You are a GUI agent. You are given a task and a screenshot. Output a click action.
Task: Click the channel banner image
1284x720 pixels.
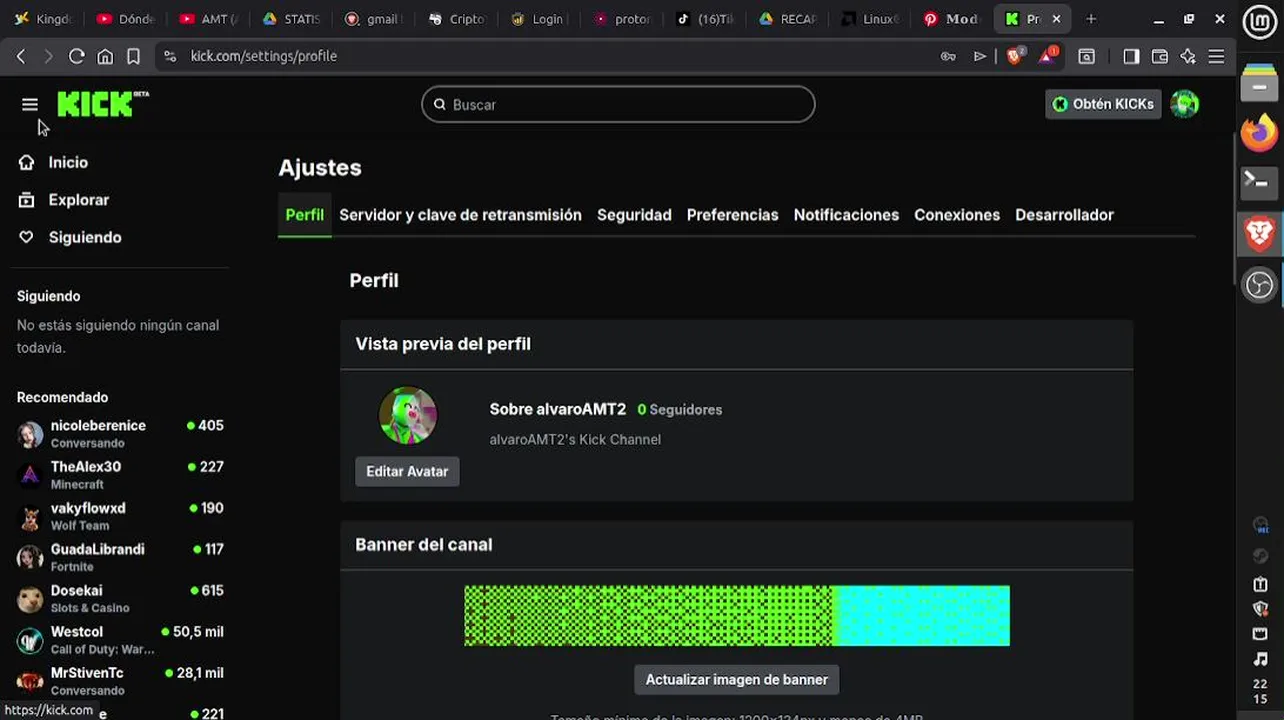[x=737, y=616]
